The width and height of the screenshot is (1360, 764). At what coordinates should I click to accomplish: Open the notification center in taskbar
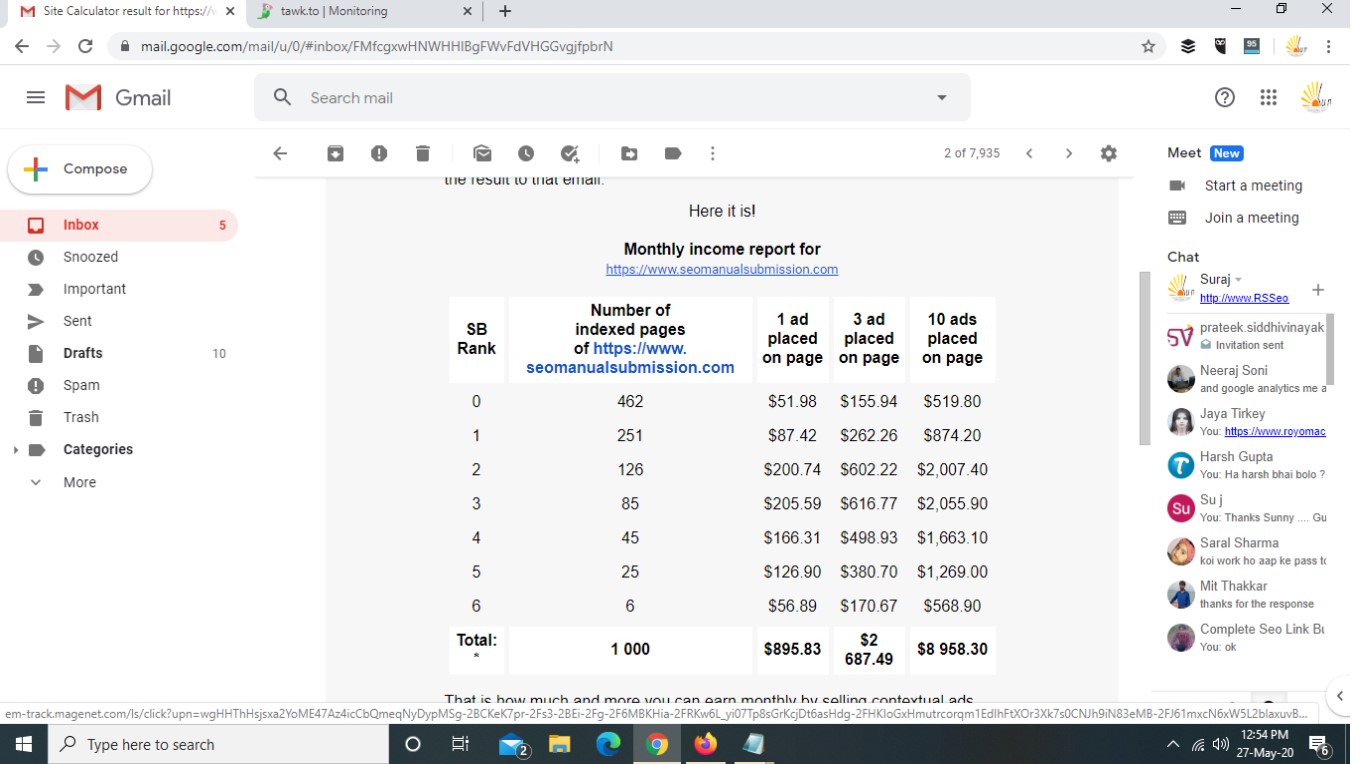click(1320, 744)
